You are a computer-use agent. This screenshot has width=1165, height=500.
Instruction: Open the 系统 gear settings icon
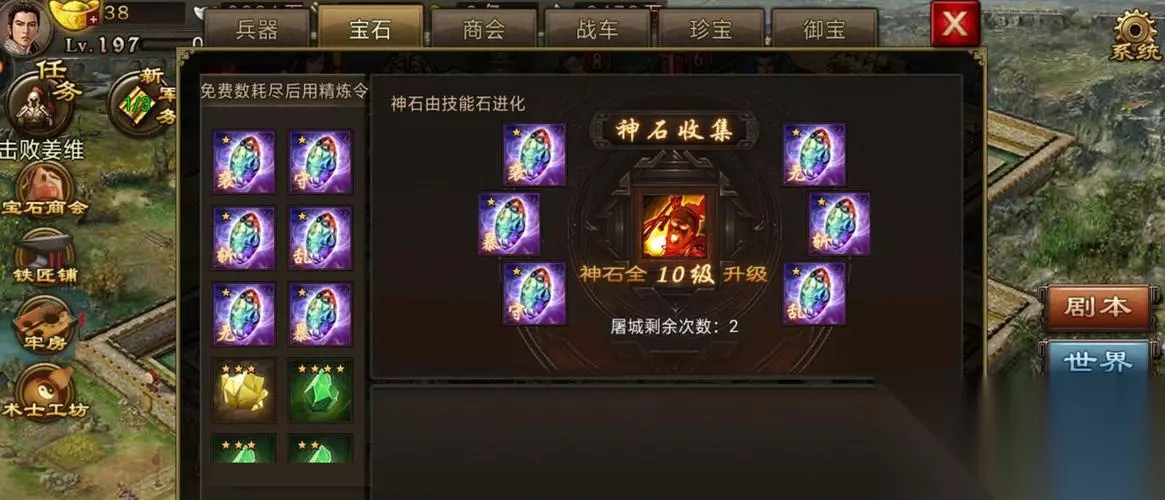[1135, 34]
